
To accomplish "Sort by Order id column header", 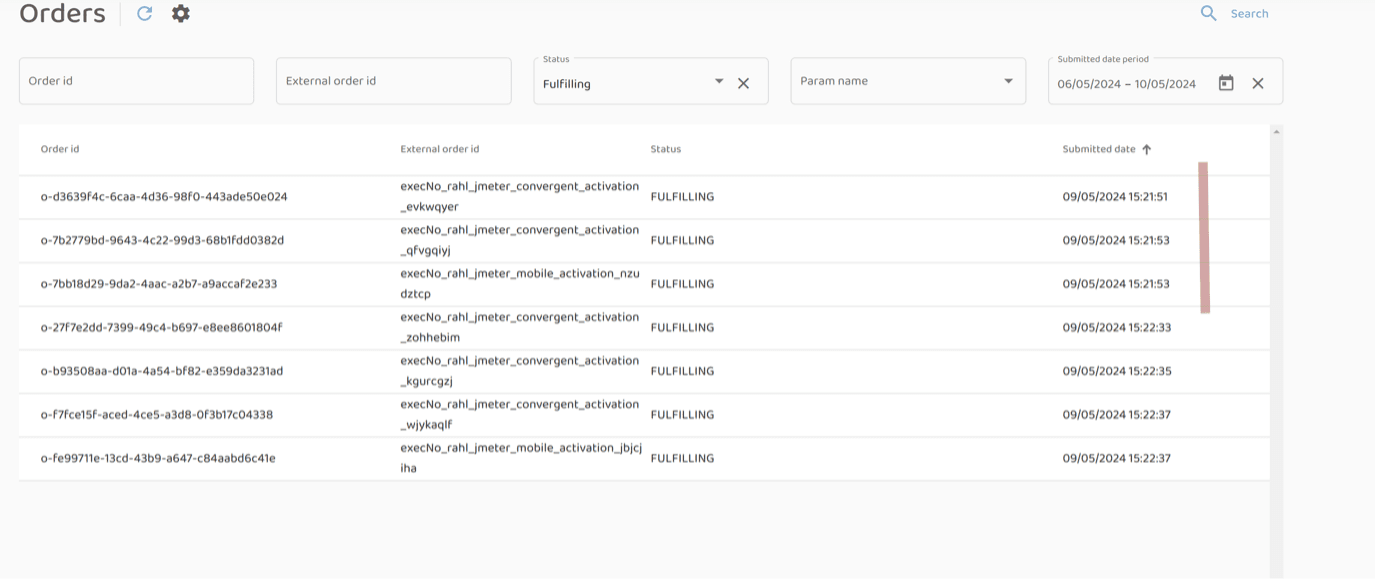I will click(60, 149).
